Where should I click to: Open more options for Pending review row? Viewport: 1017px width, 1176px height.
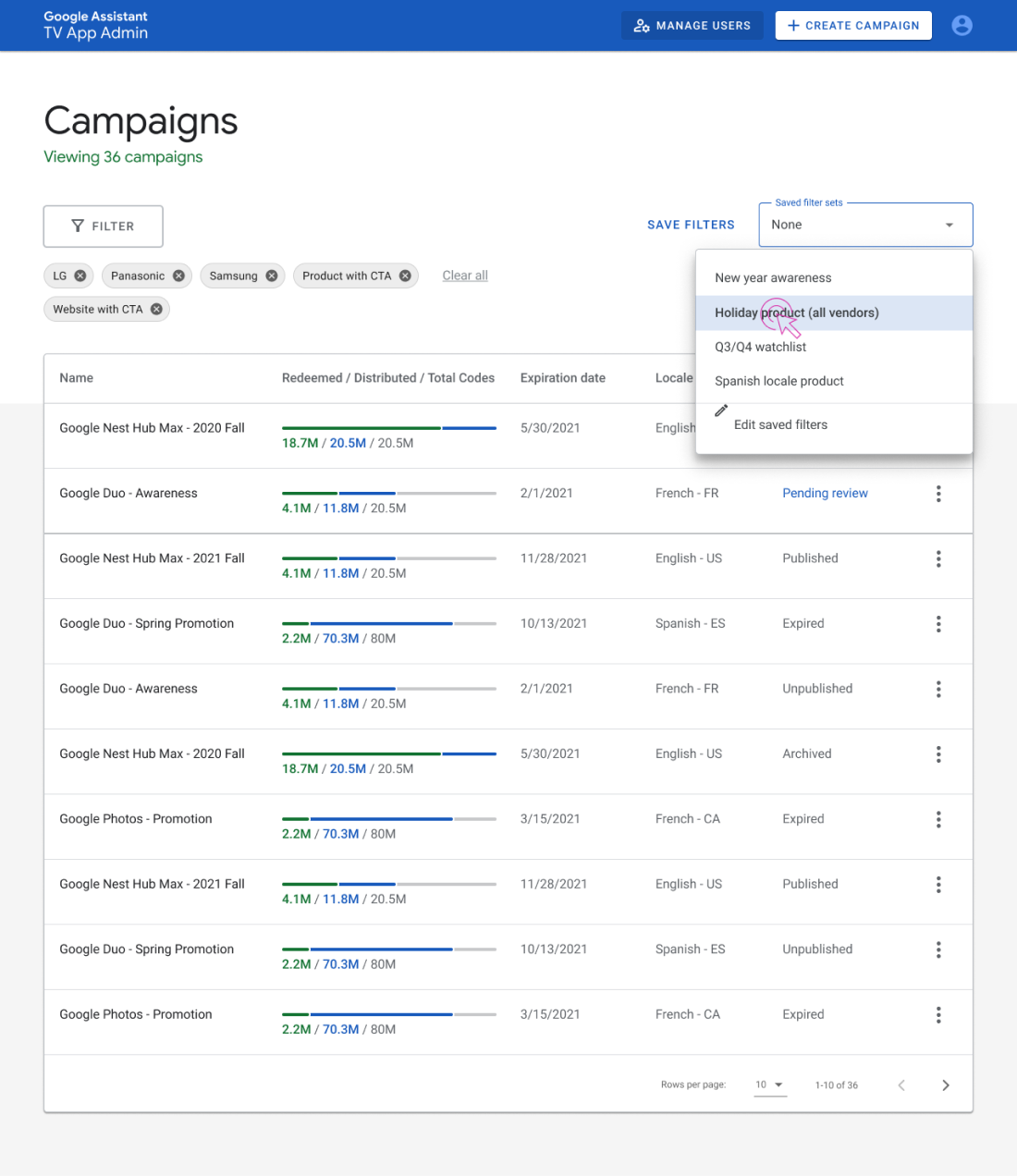coord(938,494)
